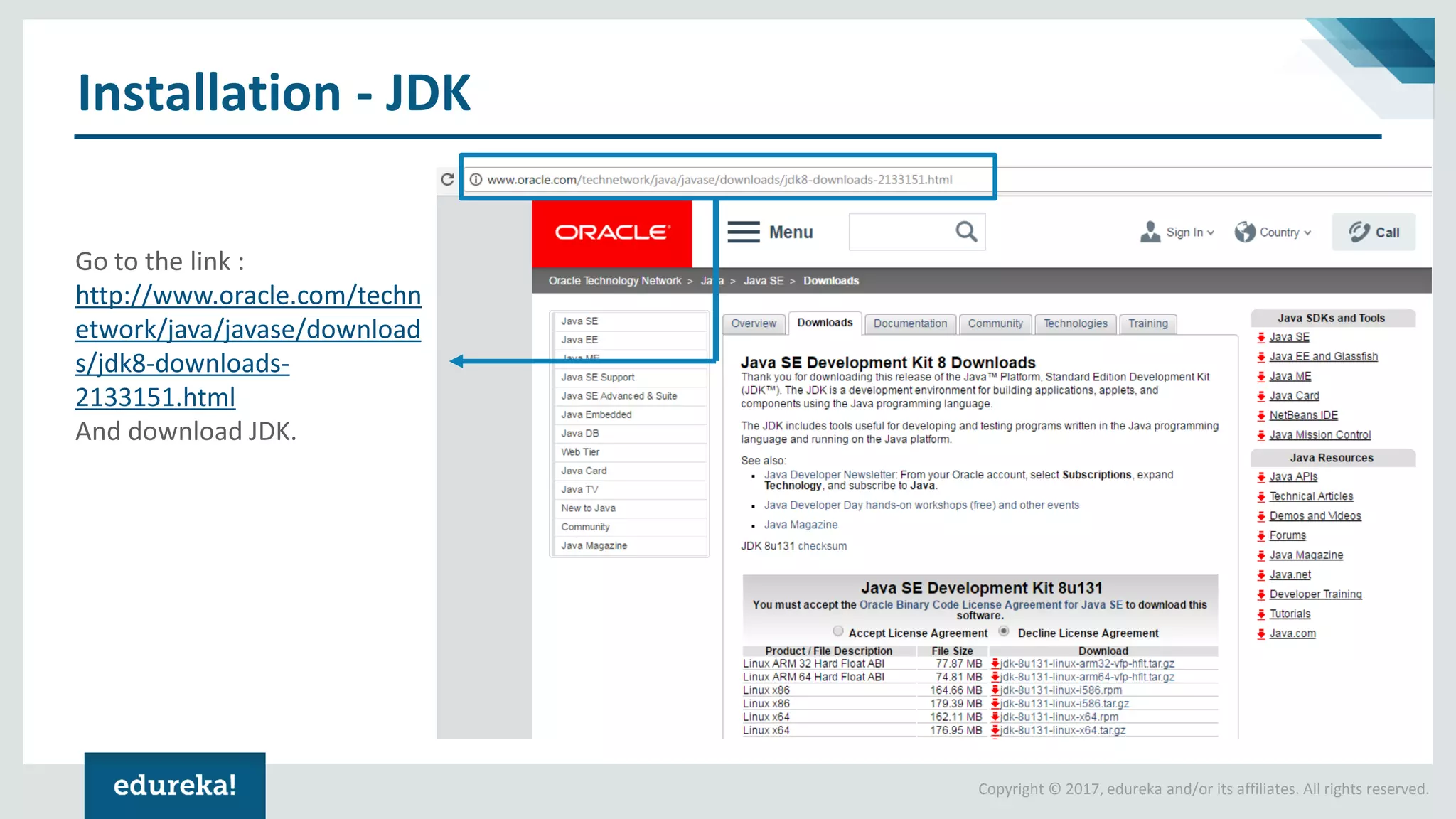1456x819 pixels.
Task: Click download arrow icon next to Java APIs
Action: click(1261, 477)
